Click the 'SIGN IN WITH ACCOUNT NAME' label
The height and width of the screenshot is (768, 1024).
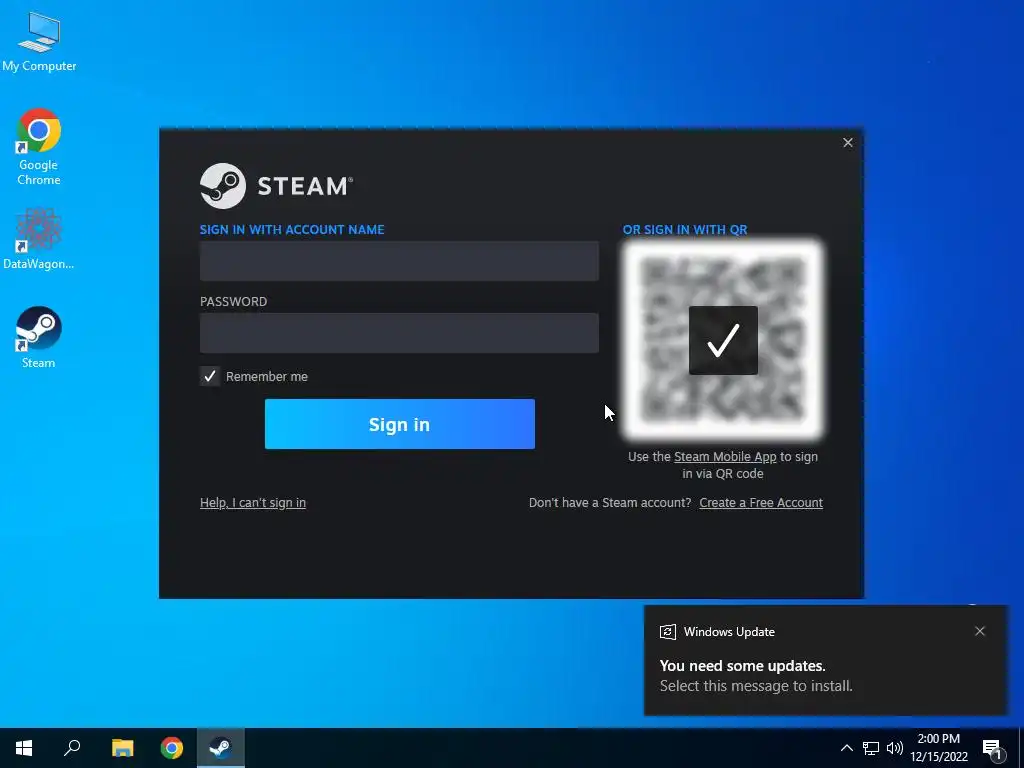pos(292,230)
